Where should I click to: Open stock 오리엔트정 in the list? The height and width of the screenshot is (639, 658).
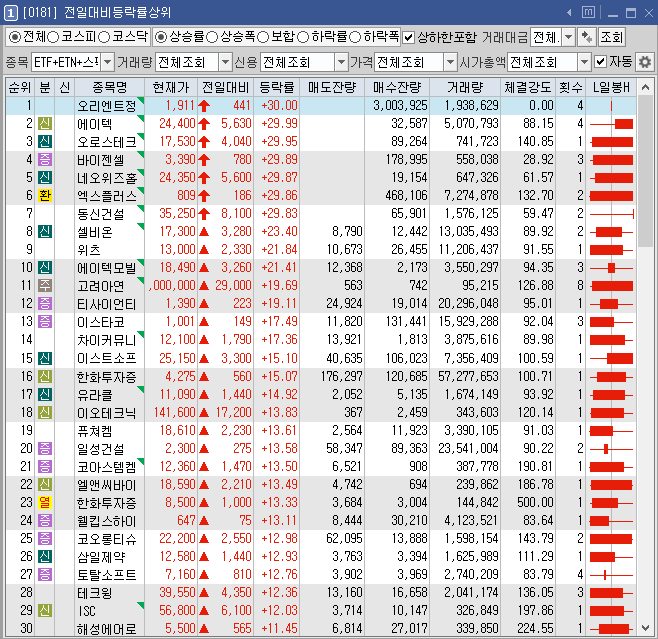(107, 106)
